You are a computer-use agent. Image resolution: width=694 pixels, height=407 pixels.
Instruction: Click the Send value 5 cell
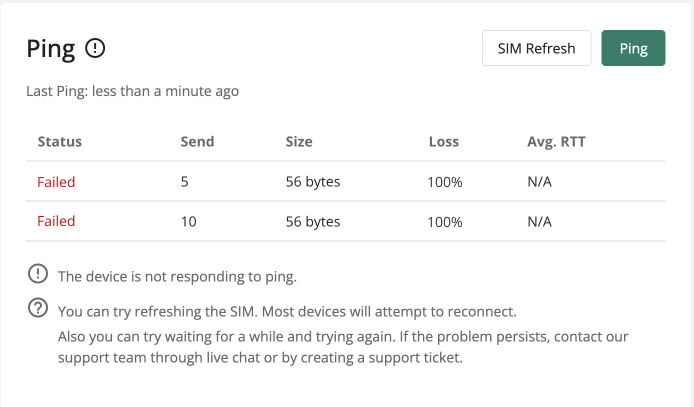click(x=185, y=182)
